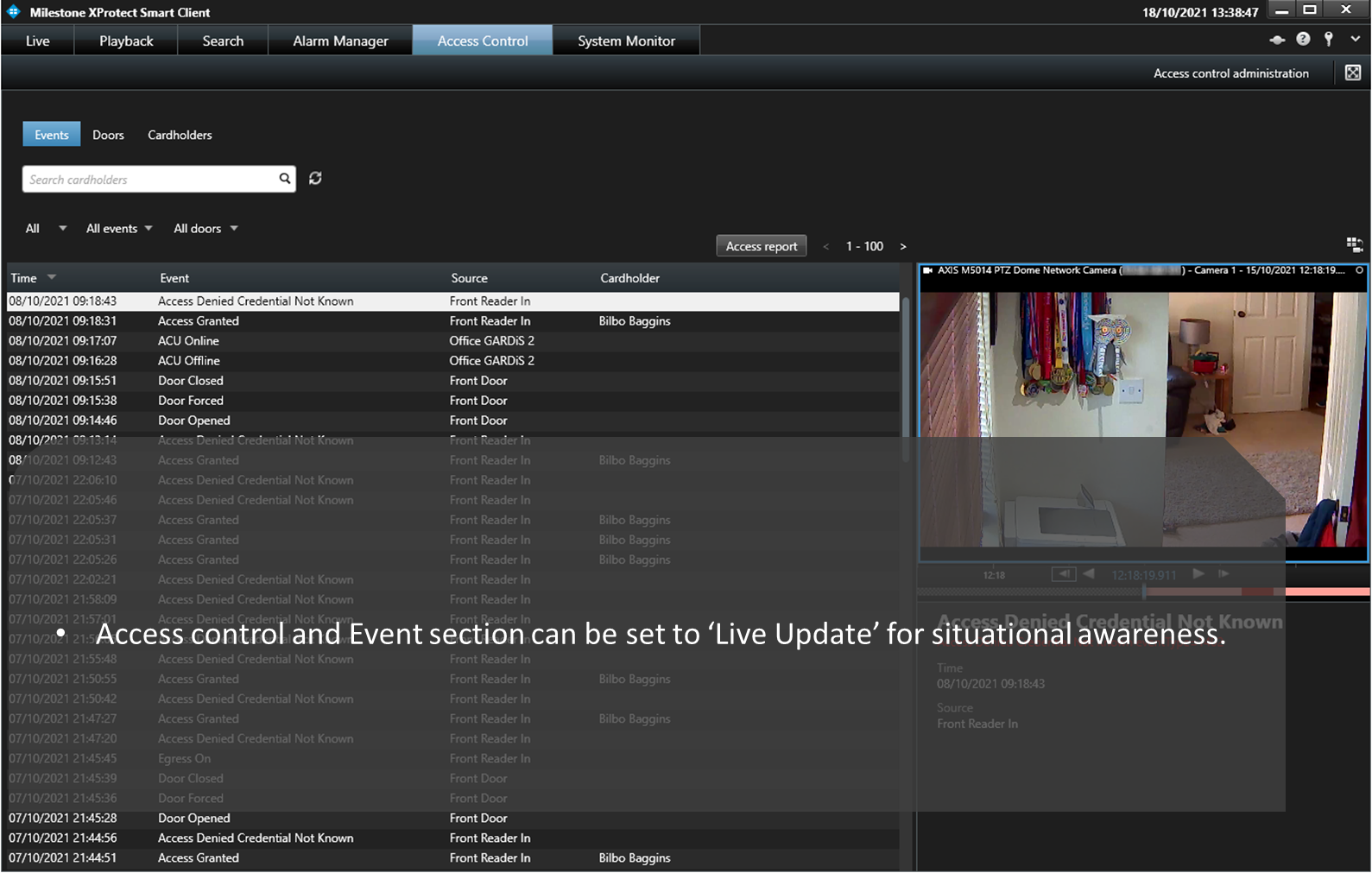Open Access control administration
Viewport: 1372px width, 873px height.
pyautogui.click(x=1230, y=73)
